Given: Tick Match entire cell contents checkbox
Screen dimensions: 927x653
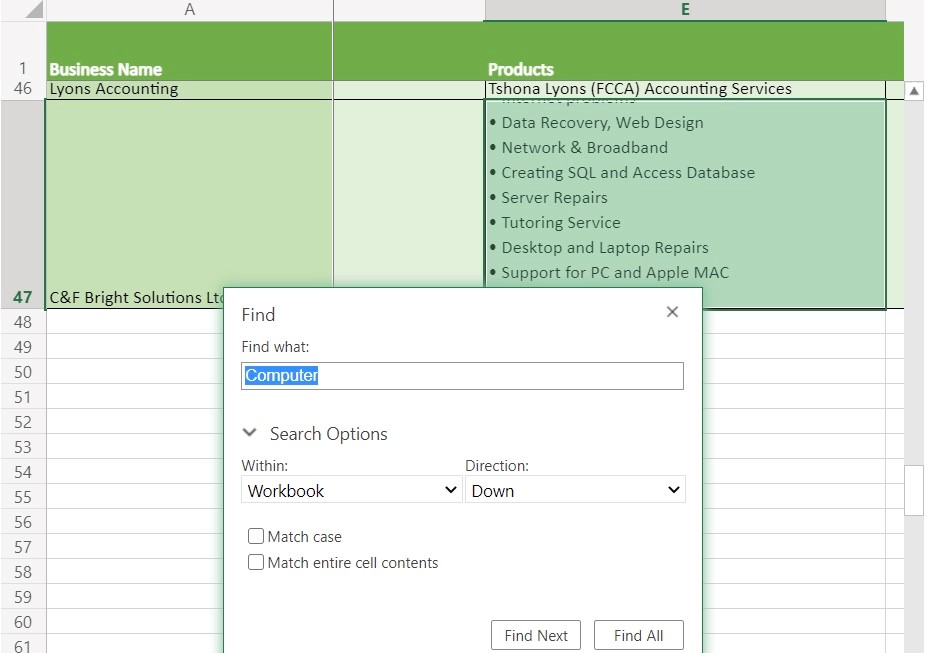Looking at the screenshot, I should coord(256,563).
